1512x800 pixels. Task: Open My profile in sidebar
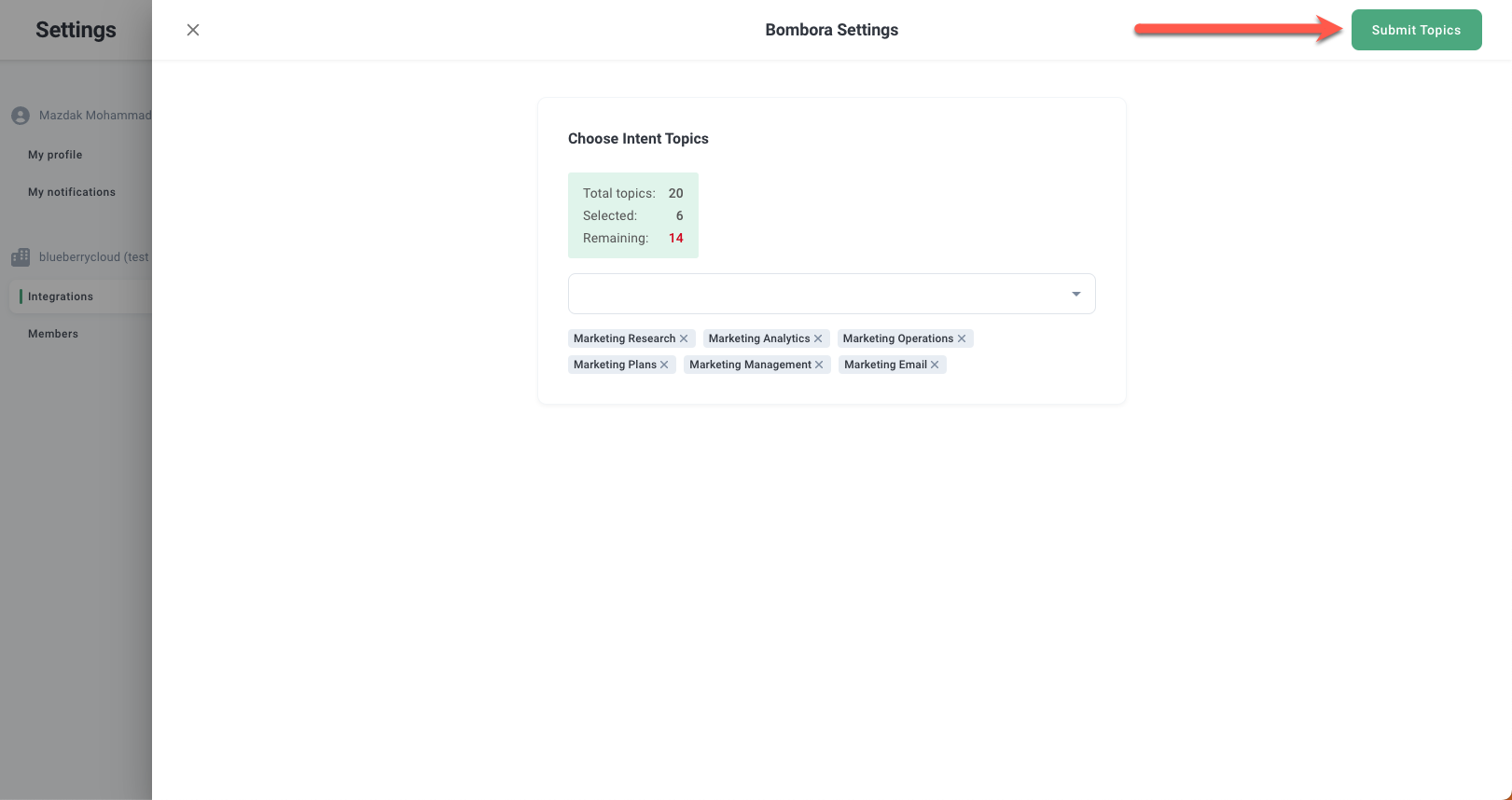(55, 155)
